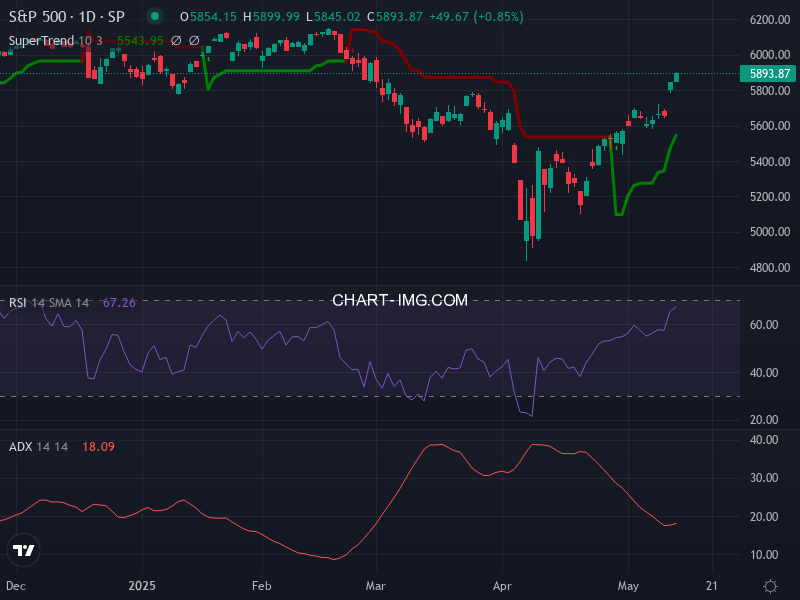Click current price label 5893.87
The image size is (800, 600).
coord(769,73)
